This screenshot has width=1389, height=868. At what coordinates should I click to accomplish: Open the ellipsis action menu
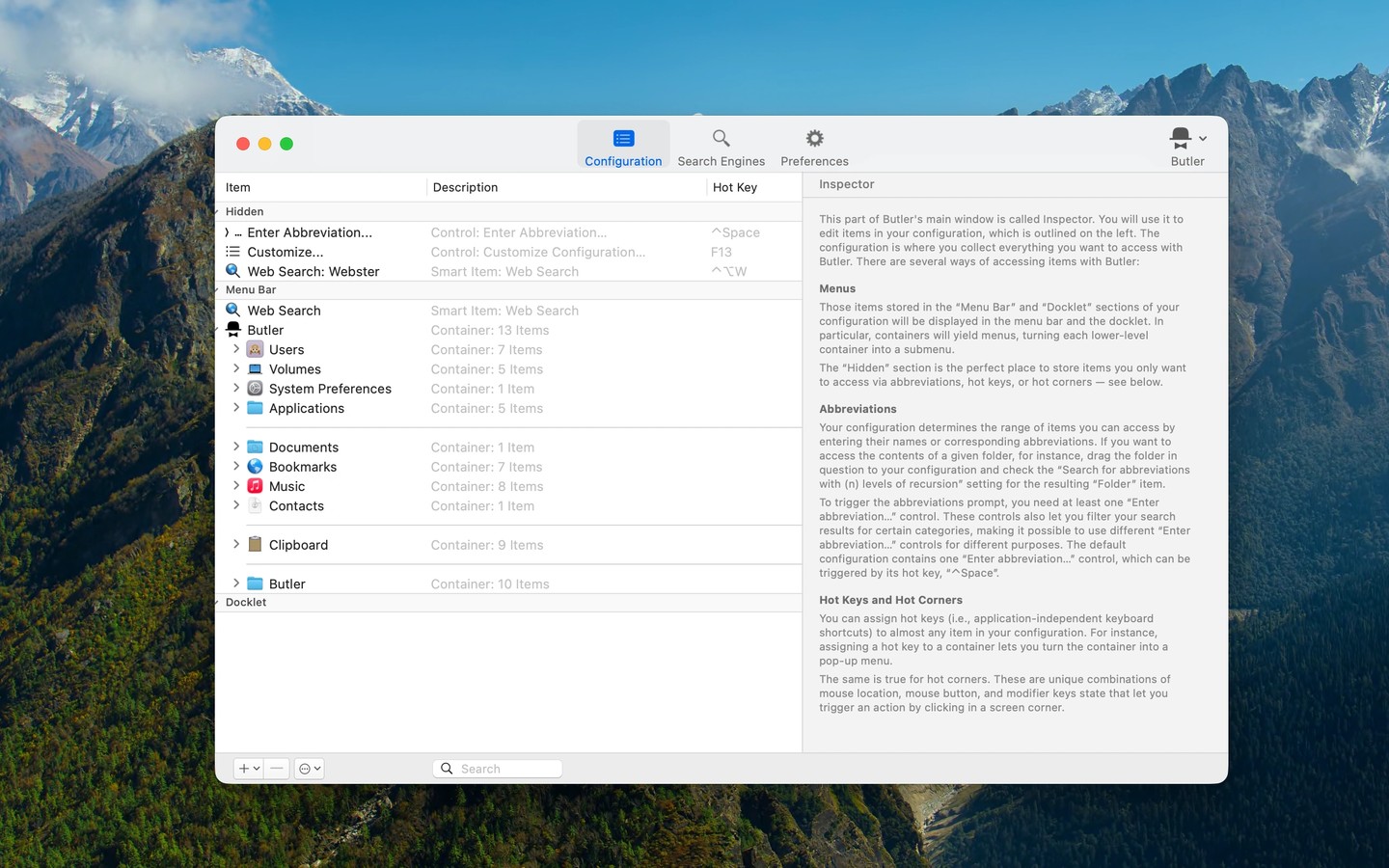pyautogui.click(x=309, y=769)
